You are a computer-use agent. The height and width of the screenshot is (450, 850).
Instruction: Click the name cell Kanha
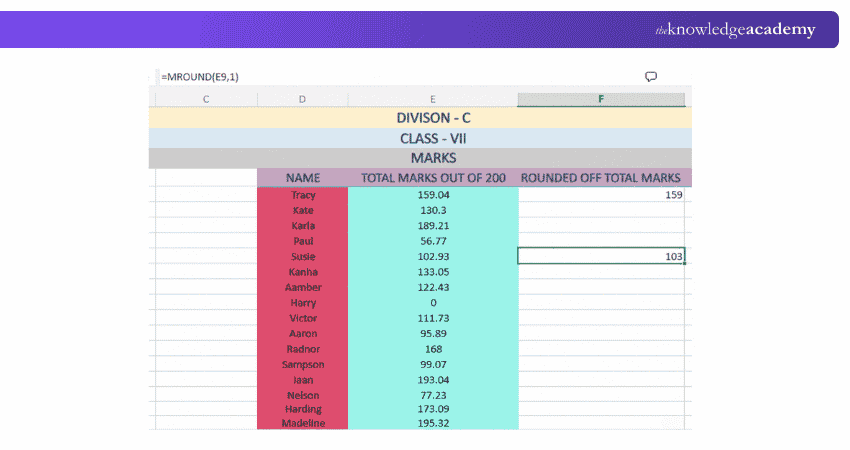(x=302, y=272)
